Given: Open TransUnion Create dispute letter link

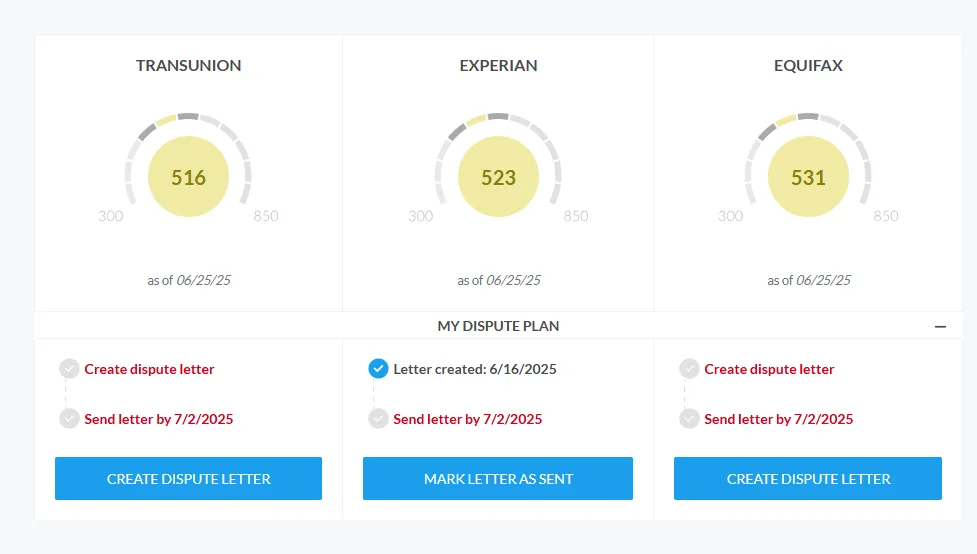Looking at the screenshot, I should tap(149, 369).
